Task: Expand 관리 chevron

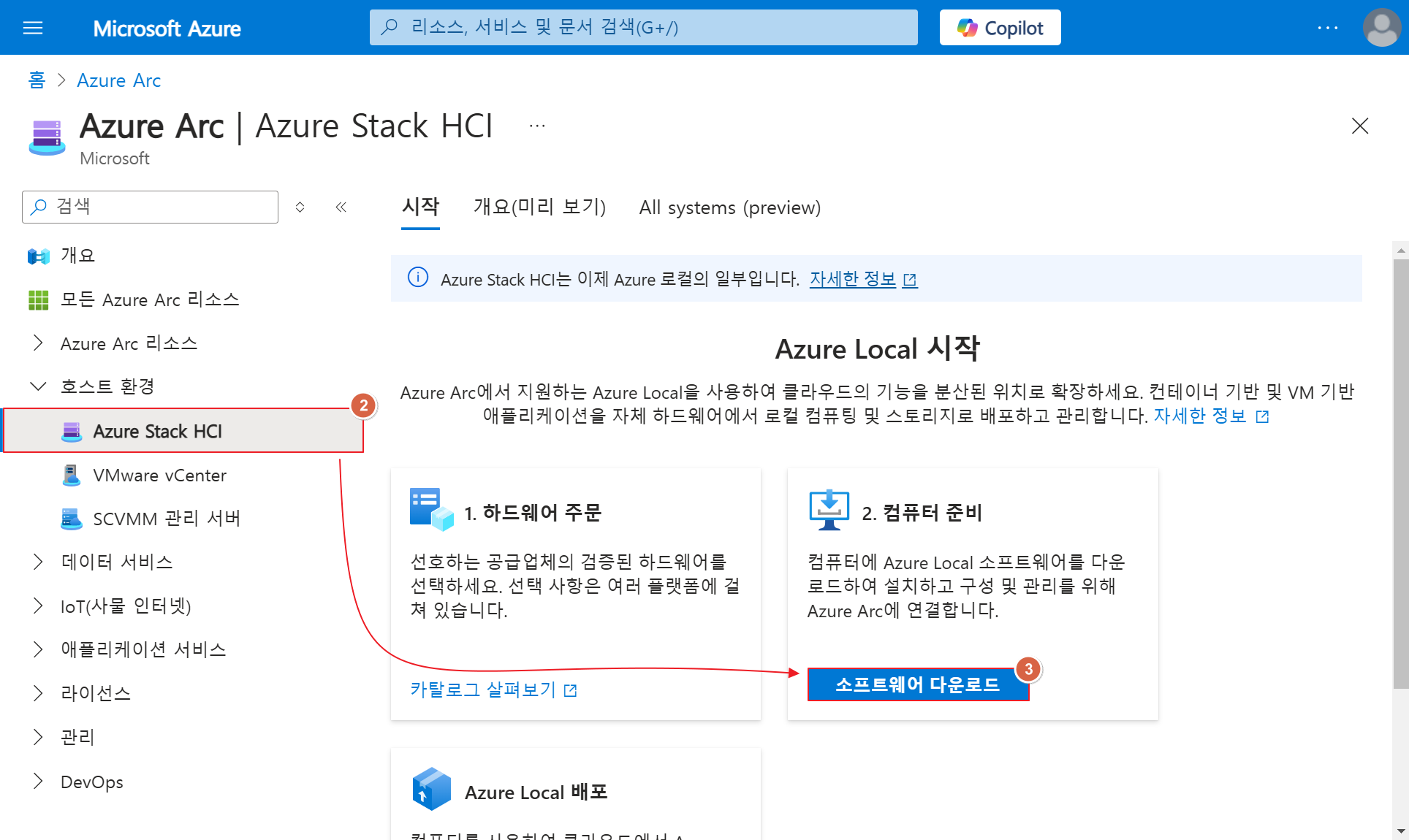Action: pyautogui.click(x=38, y=737)
